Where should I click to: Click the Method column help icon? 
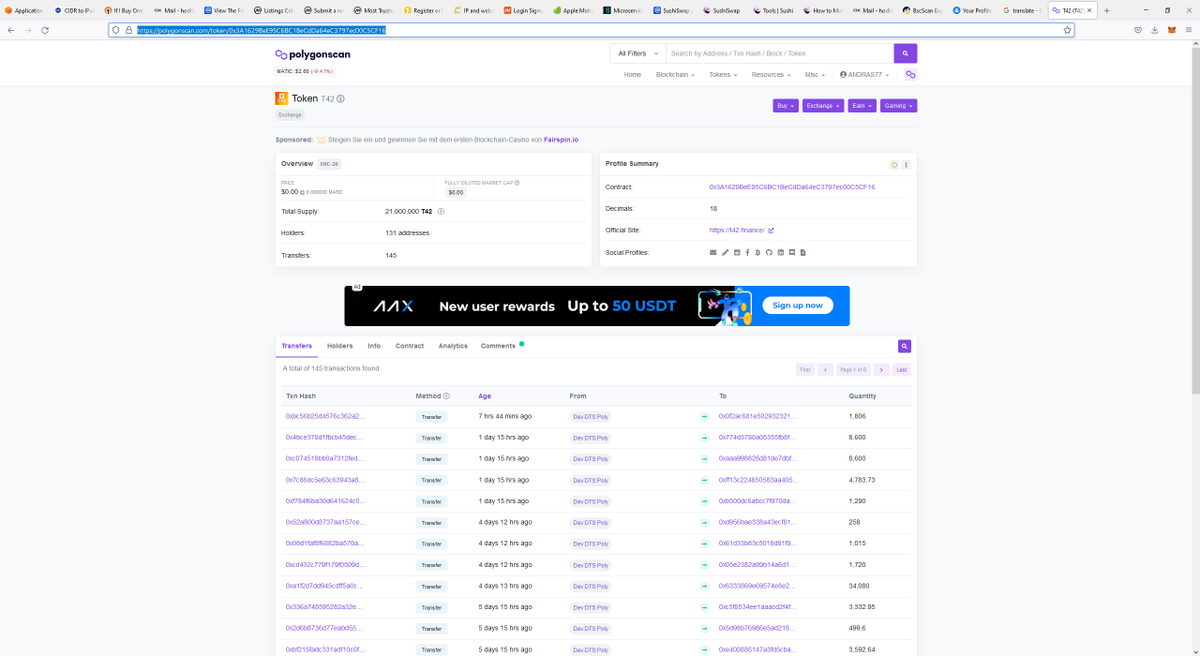point(446,396)
